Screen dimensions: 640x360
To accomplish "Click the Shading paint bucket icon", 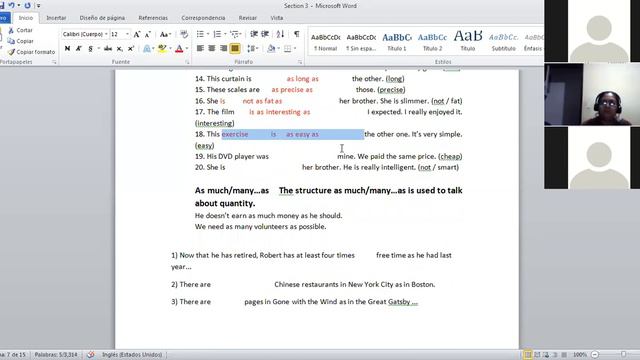I will point(271,49).
